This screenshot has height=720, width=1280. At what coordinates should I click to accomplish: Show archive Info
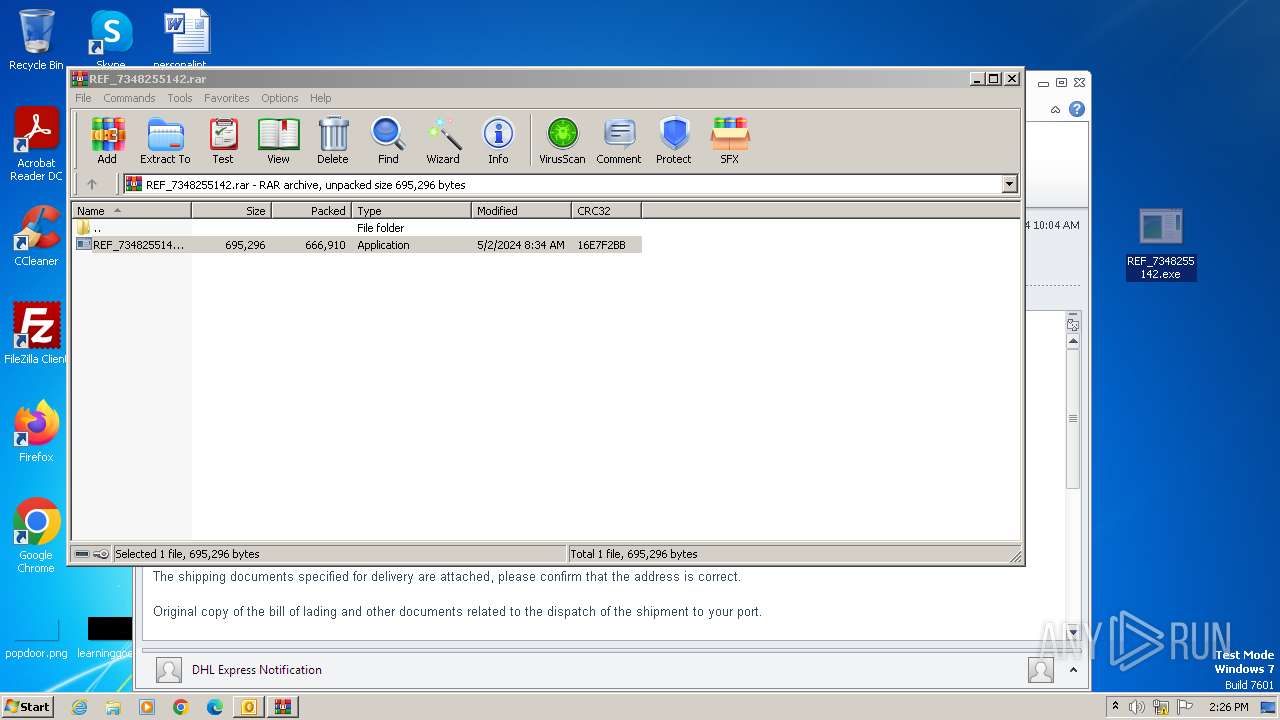click(x=498, y=141)
